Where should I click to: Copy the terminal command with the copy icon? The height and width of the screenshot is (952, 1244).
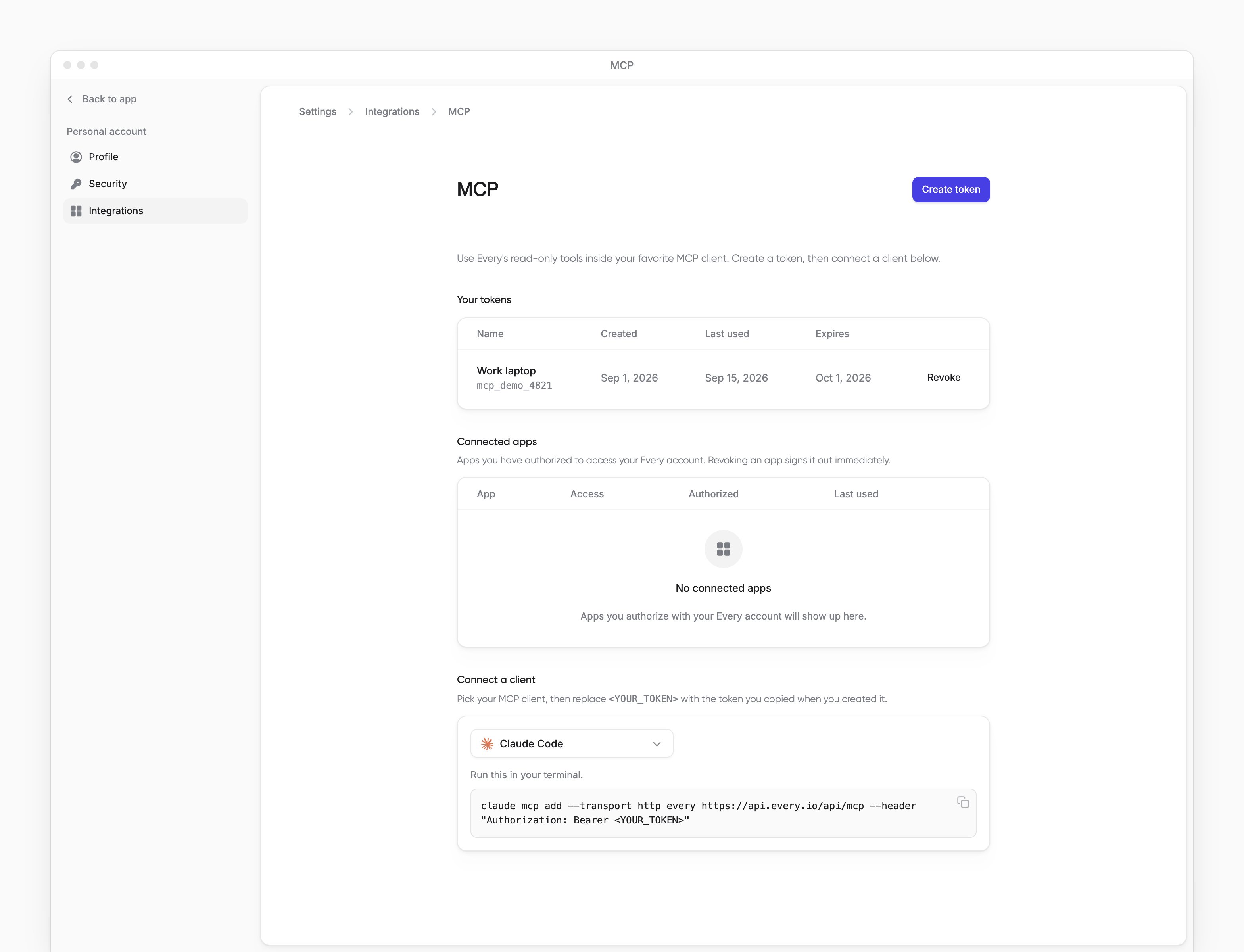pyautogui.click(x=963, y=802)
